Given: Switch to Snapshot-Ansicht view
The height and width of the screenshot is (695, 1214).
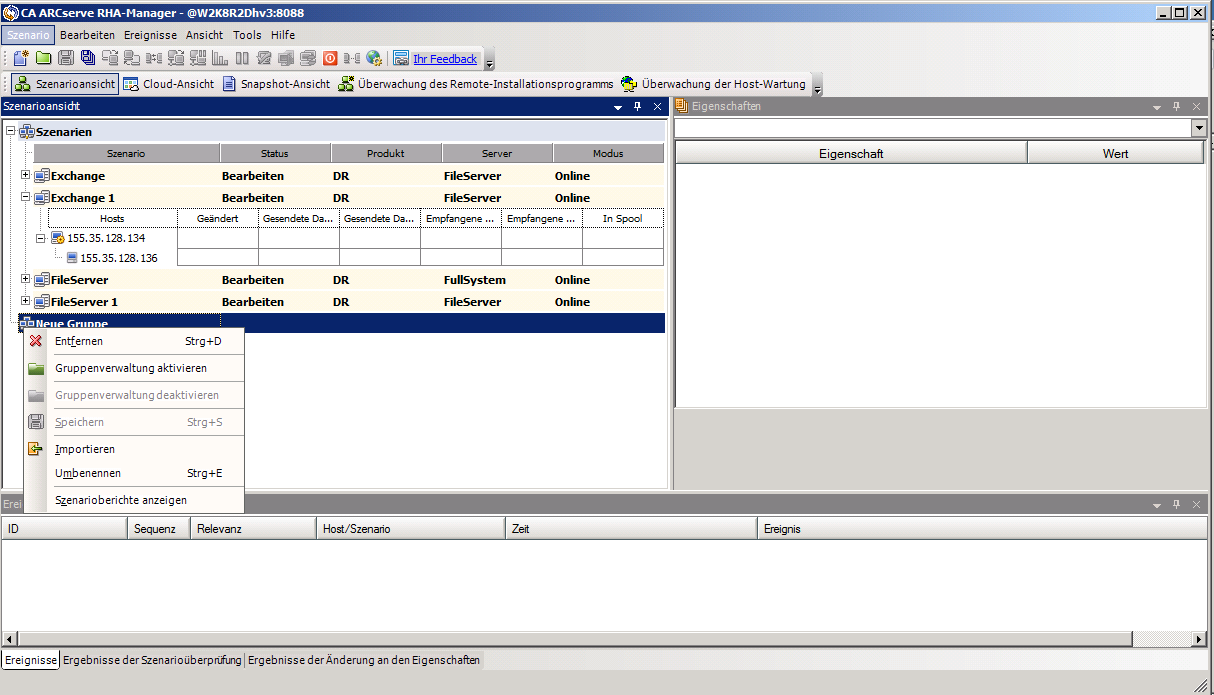Looking at the screenshot, I should click(x=276, y=84).
